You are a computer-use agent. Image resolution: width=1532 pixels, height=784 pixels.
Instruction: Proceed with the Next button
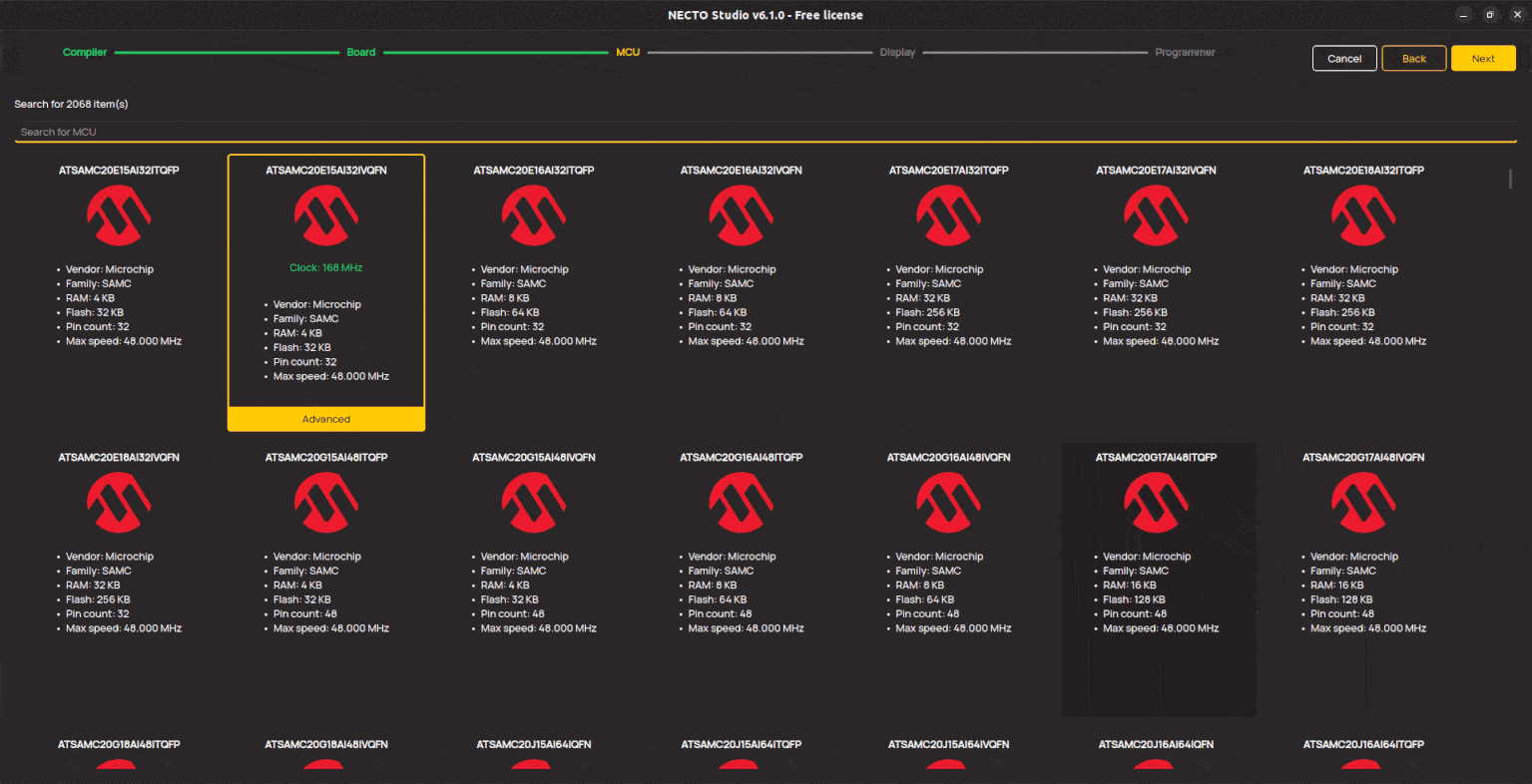pyautogui.click(x=1483, y=58)
